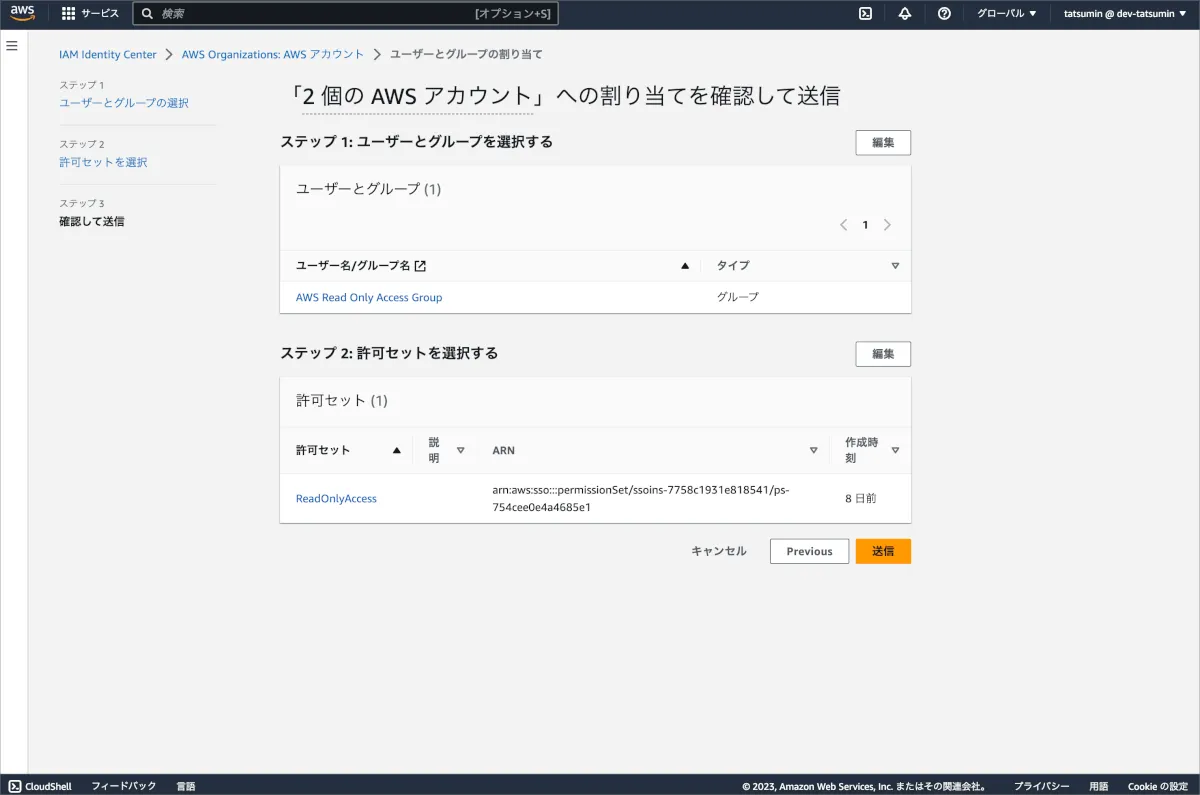Screen dimensions: 1200x795
Task: Go to next page of users table
Action: (x=887, y=225)
